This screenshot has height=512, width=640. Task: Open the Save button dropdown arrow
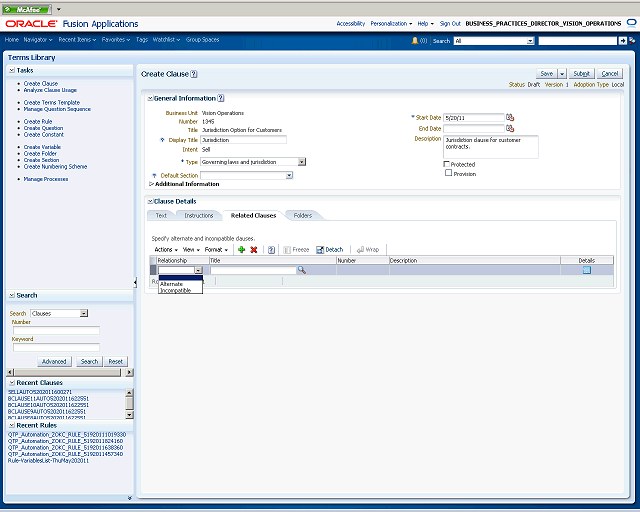pos(562,73)
